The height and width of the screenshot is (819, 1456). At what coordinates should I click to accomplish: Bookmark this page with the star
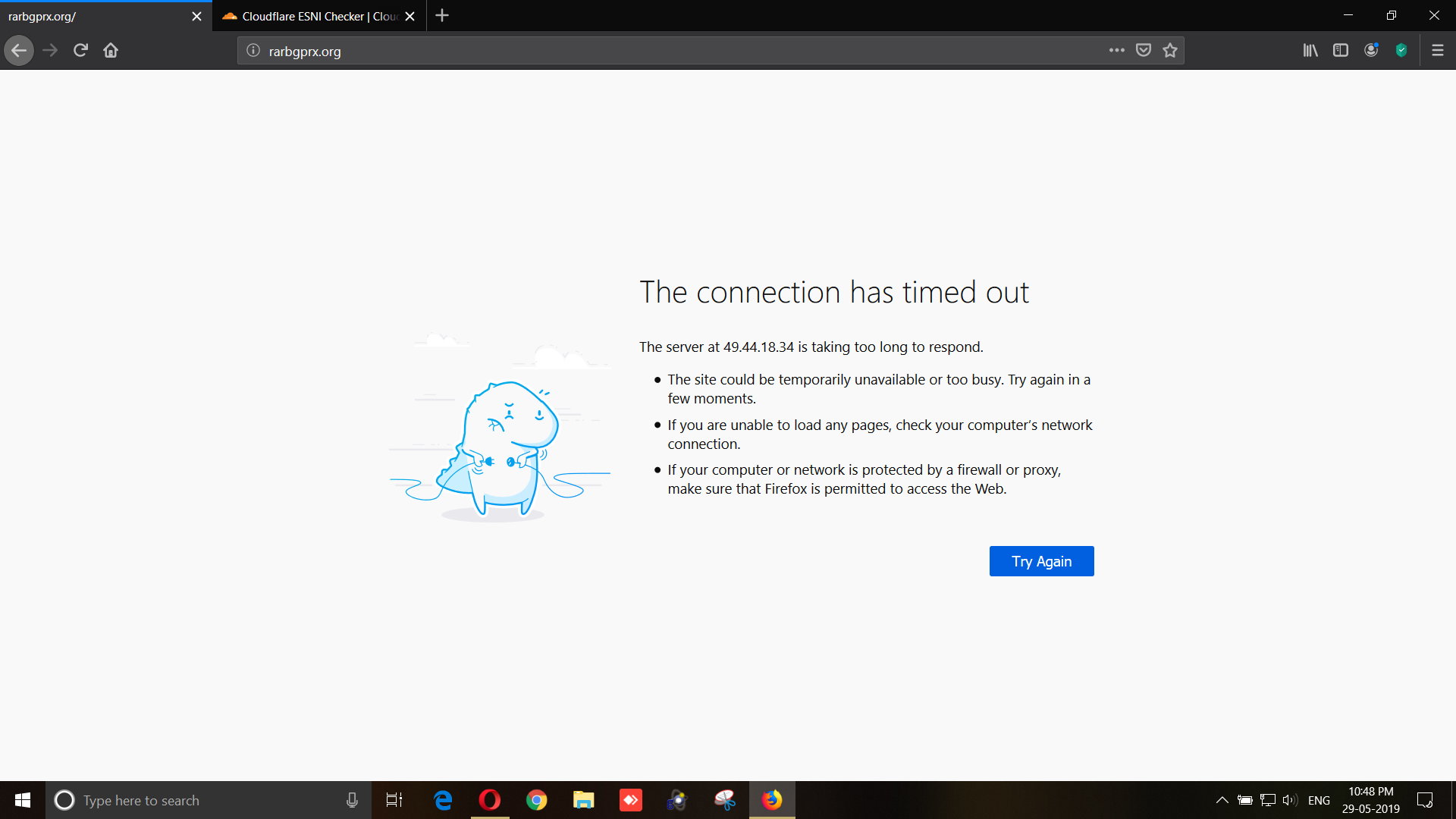1170,51
